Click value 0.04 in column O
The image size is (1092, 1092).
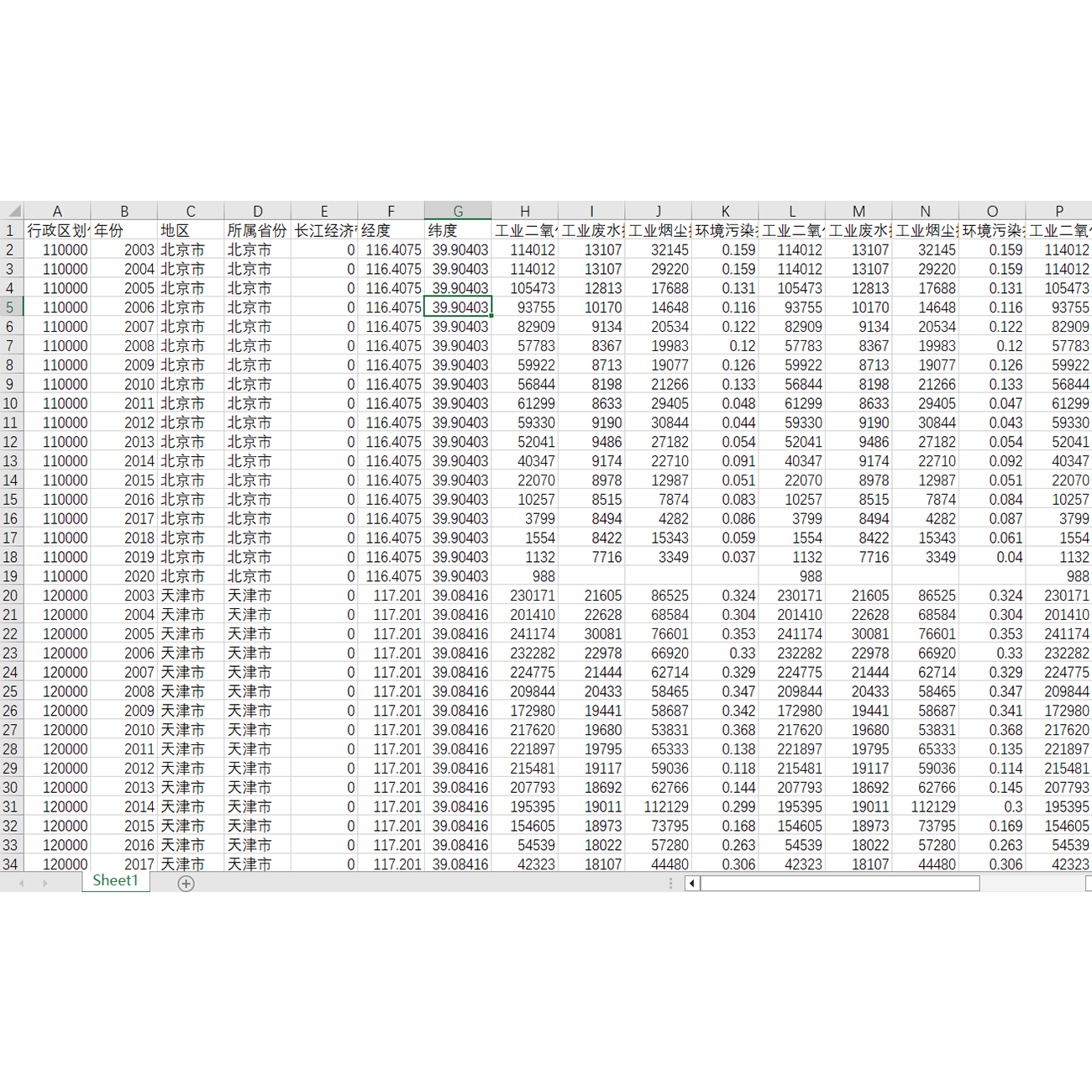pos(992,557)
